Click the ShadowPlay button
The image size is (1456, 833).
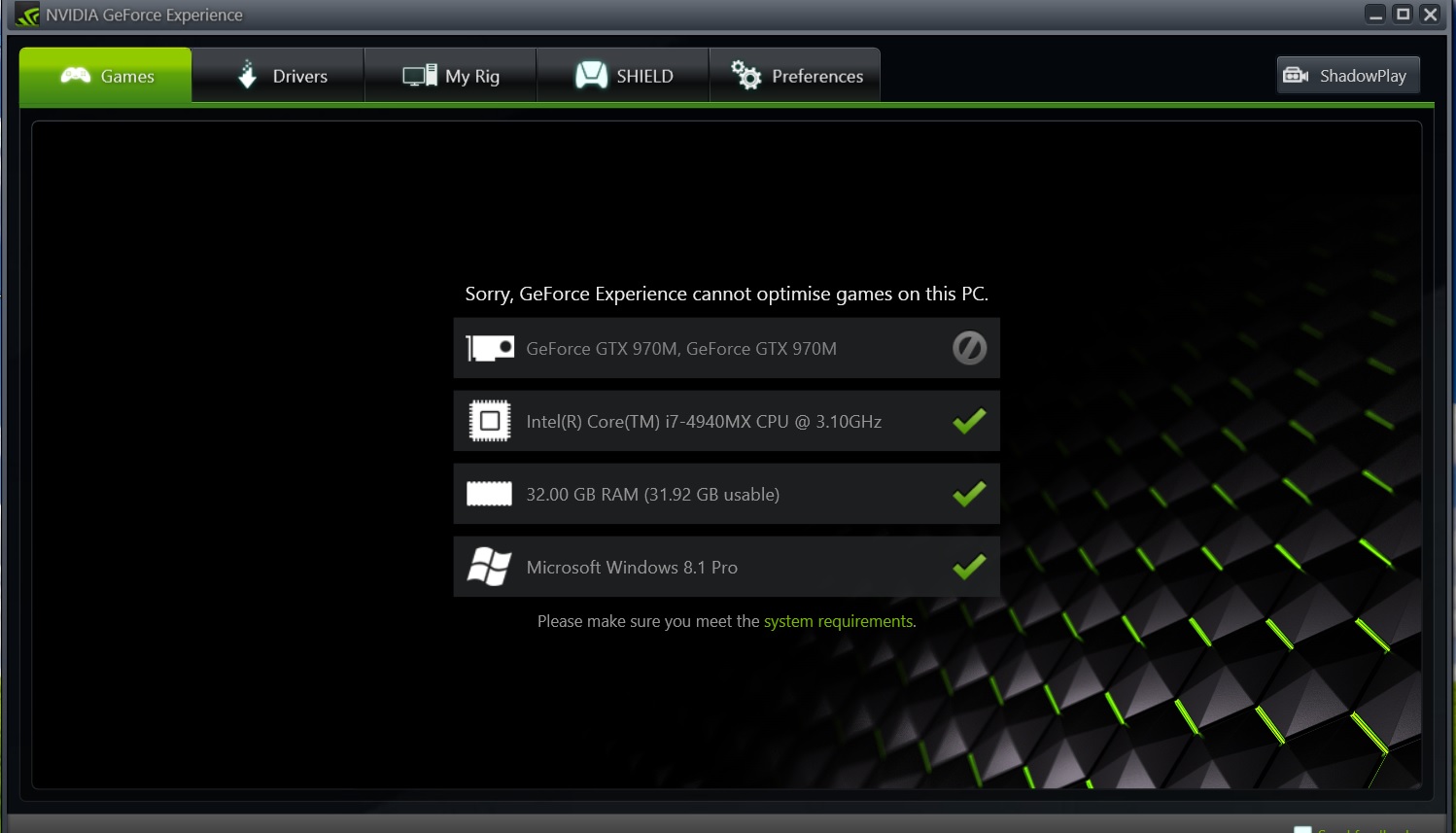pyautogui.click(x=1348, y=75)
